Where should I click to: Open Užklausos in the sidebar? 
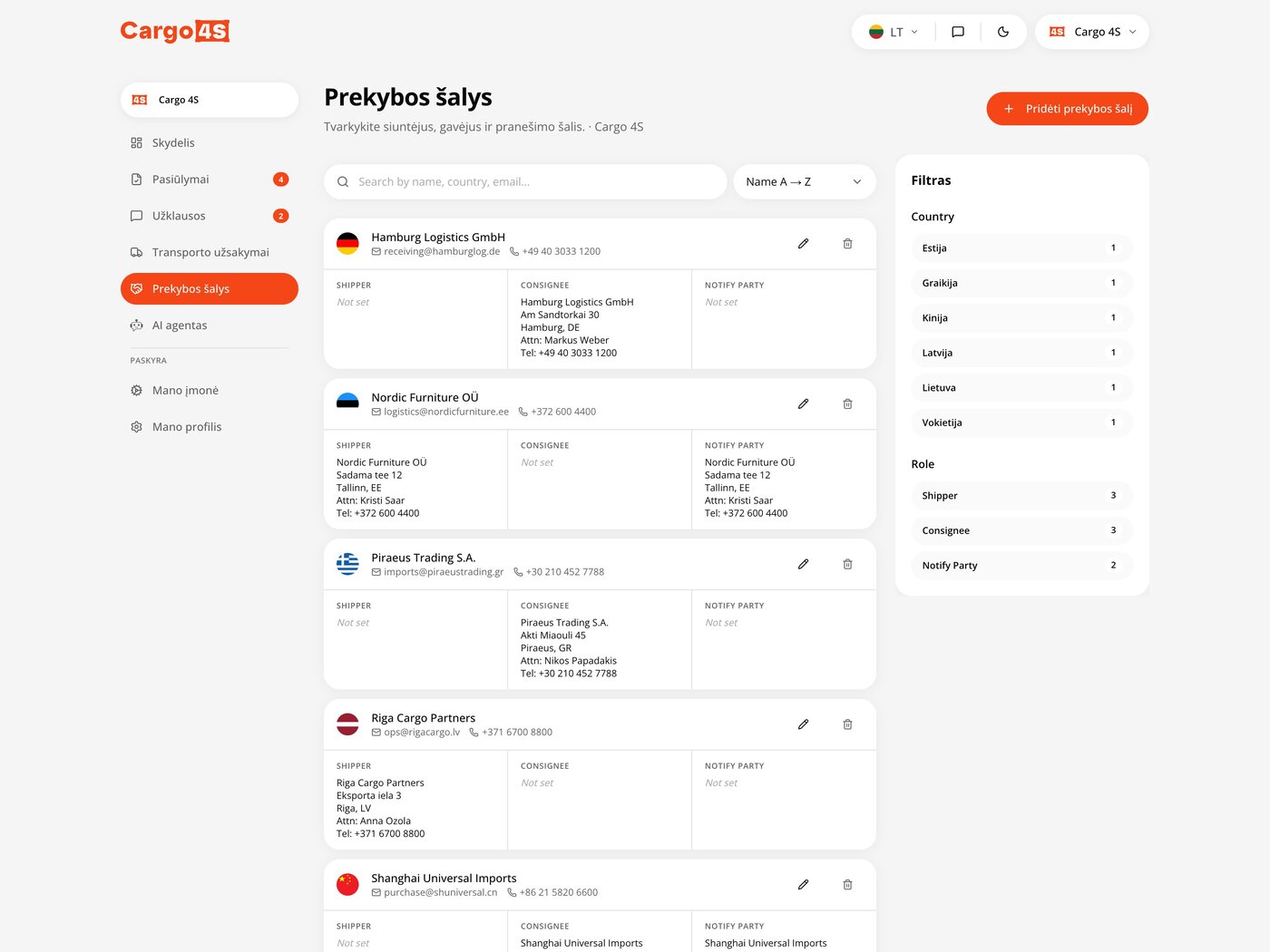[210, 216]
